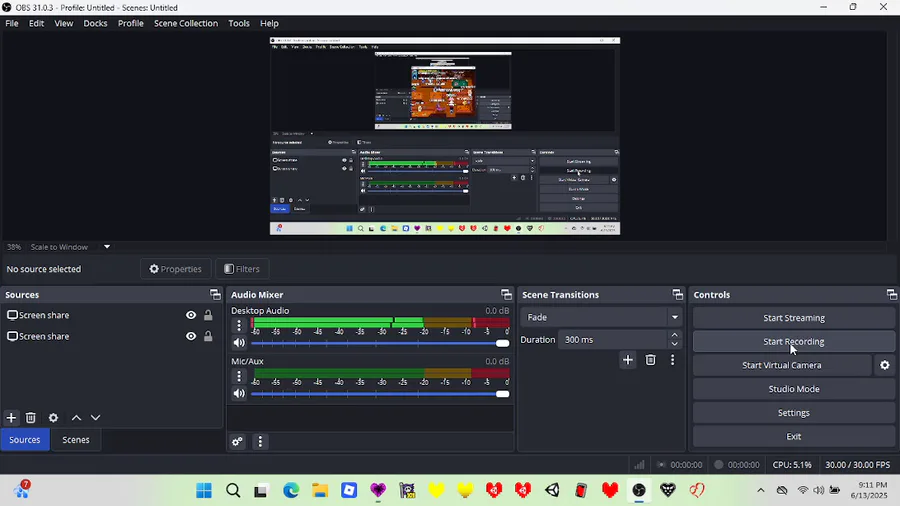Open the Tools menu

239,24
